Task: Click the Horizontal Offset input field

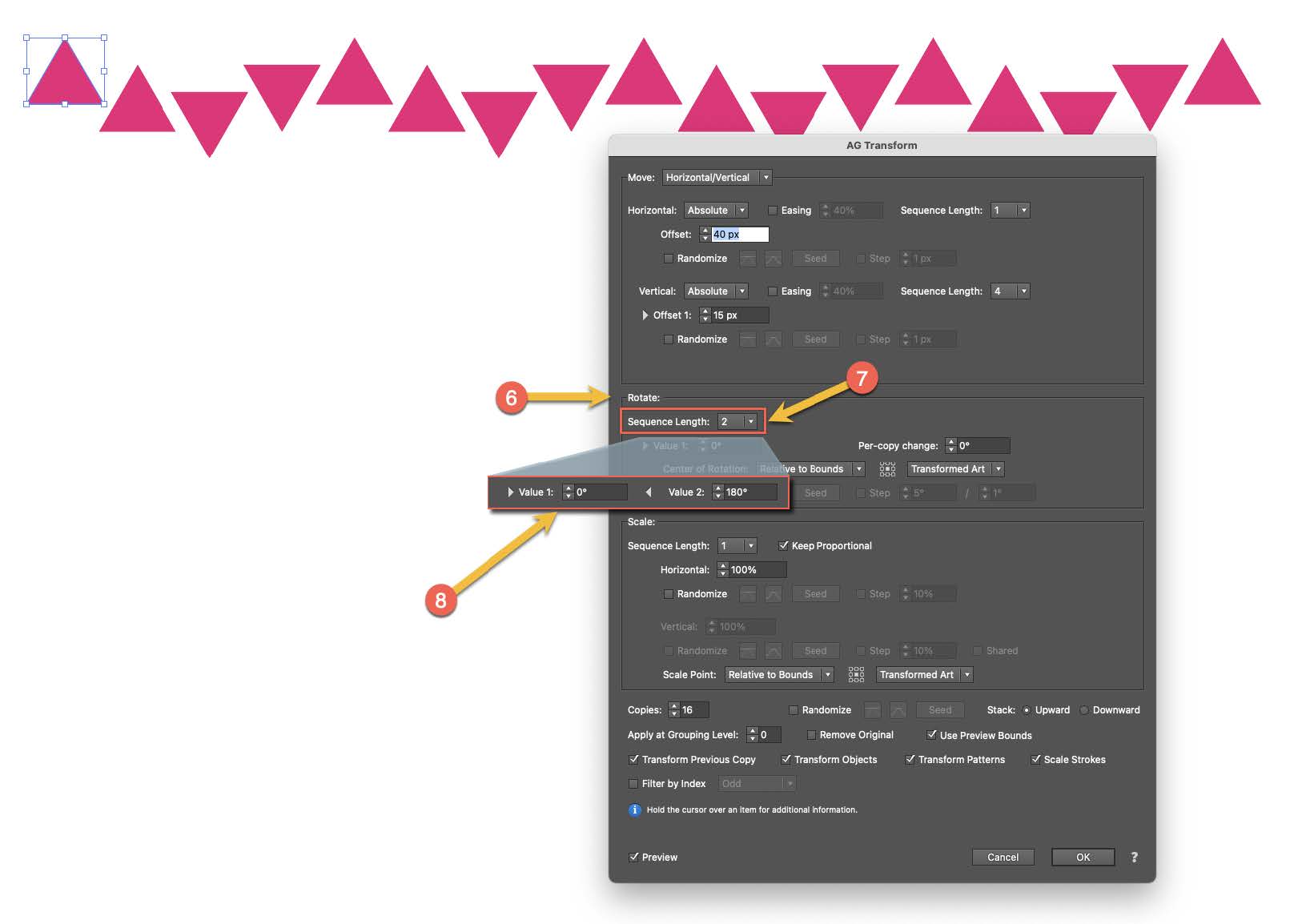Action: [740, 235]
